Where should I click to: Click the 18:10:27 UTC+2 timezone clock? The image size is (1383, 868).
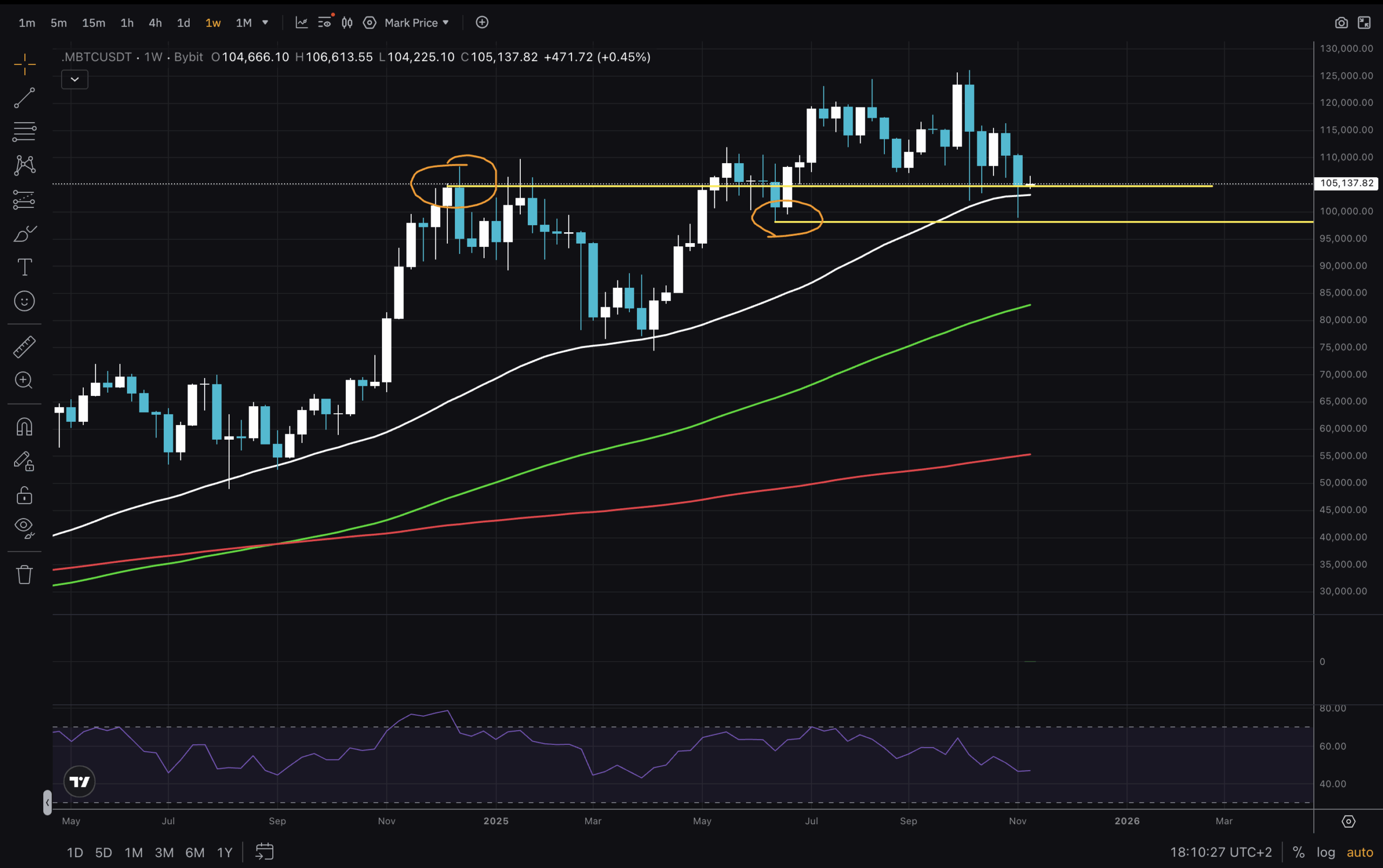tap(1220, 852)
